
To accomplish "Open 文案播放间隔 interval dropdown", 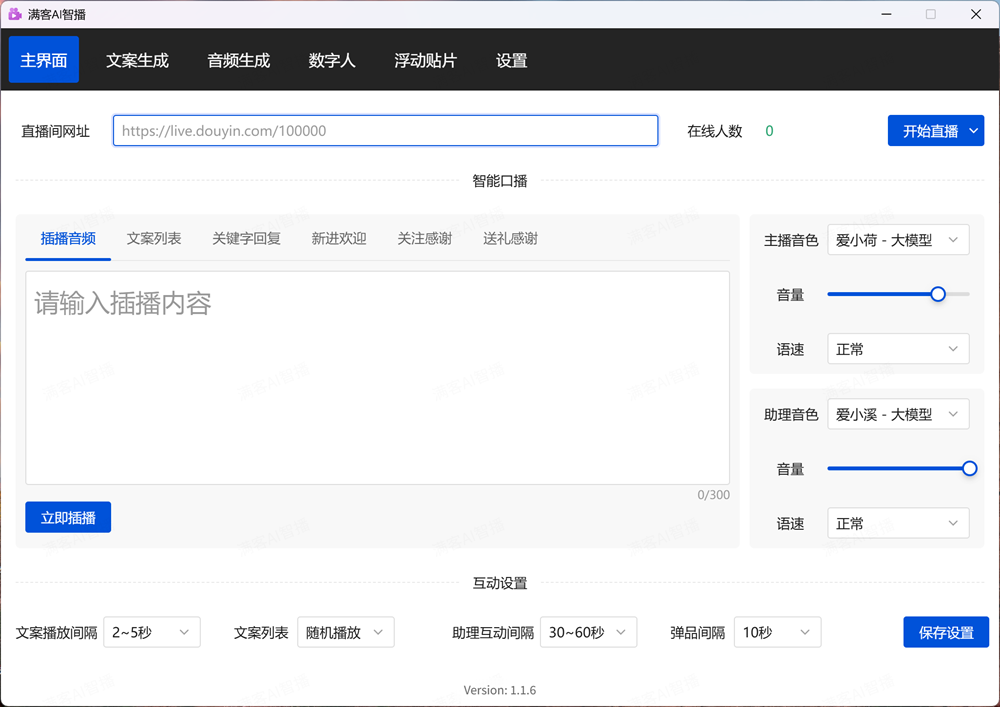I will (x=151, y=632).
